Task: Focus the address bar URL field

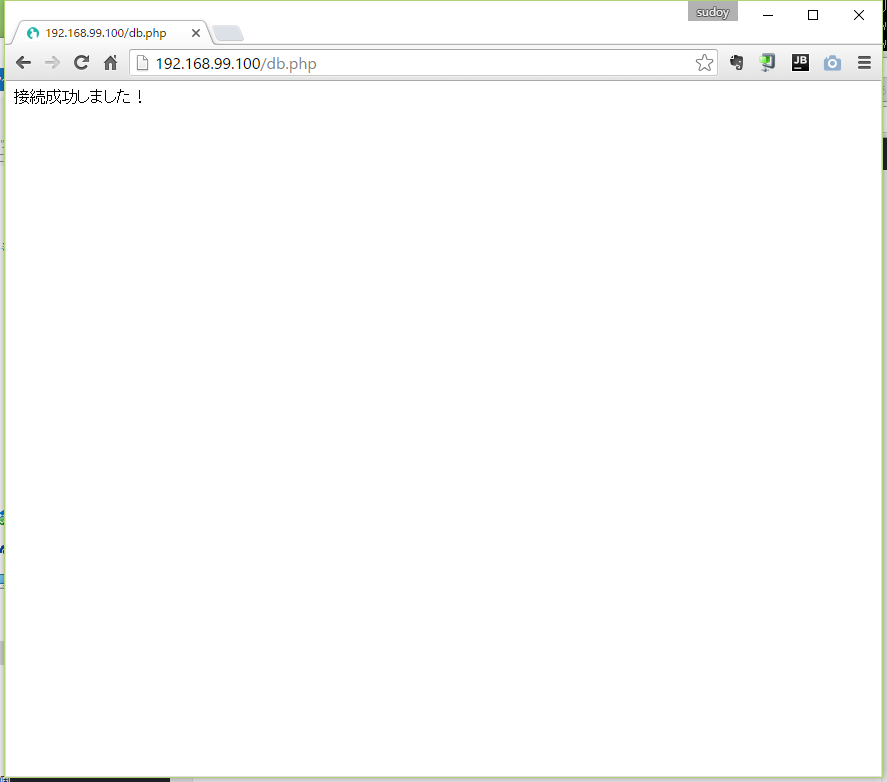Action: click(x=420, y=63)
